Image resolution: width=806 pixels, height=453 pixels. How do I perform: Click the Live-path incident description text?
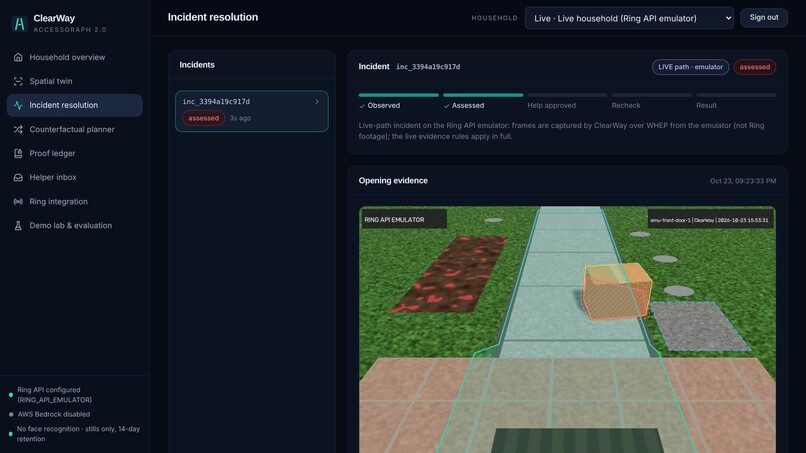[x=561, y=131]
